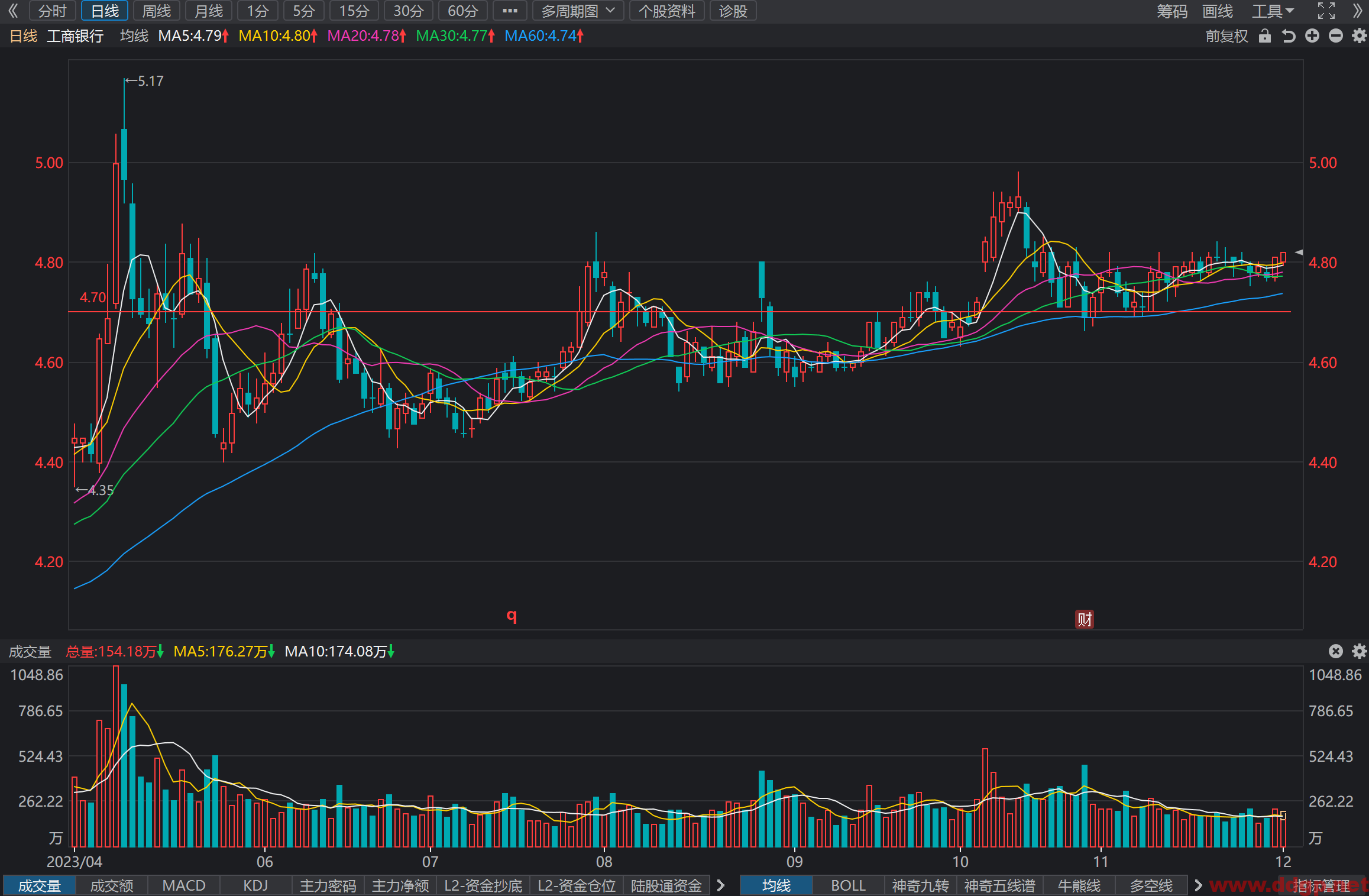Open L2-资金抄底 indicator tab
1369x896 pixels.
[x=483, y=885]
